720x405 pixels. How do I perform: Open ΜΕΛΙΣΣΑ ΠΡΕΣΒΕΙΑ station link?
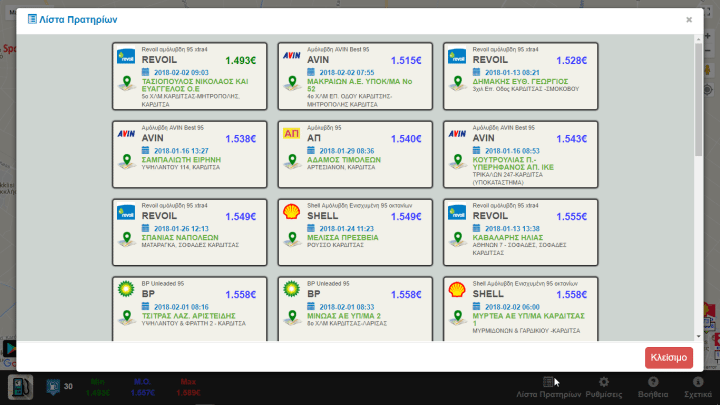(x=343, y=237)
